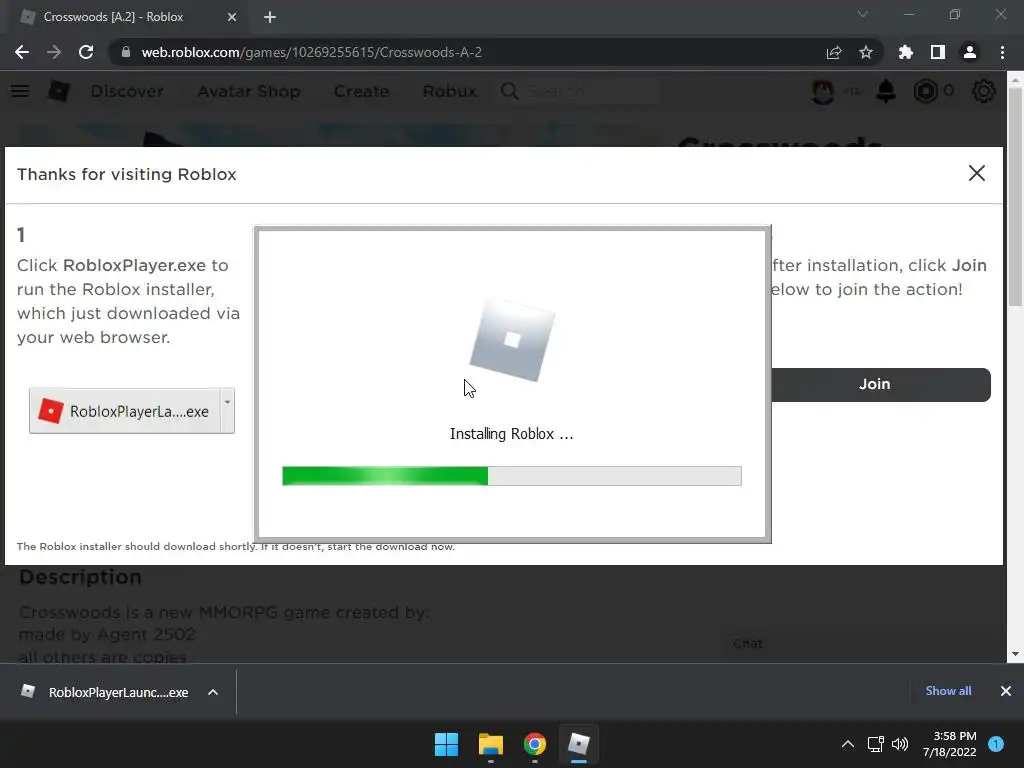Click the forward navigation arrow
This screenshot has height=768, width=1024.
coord(54,52)
